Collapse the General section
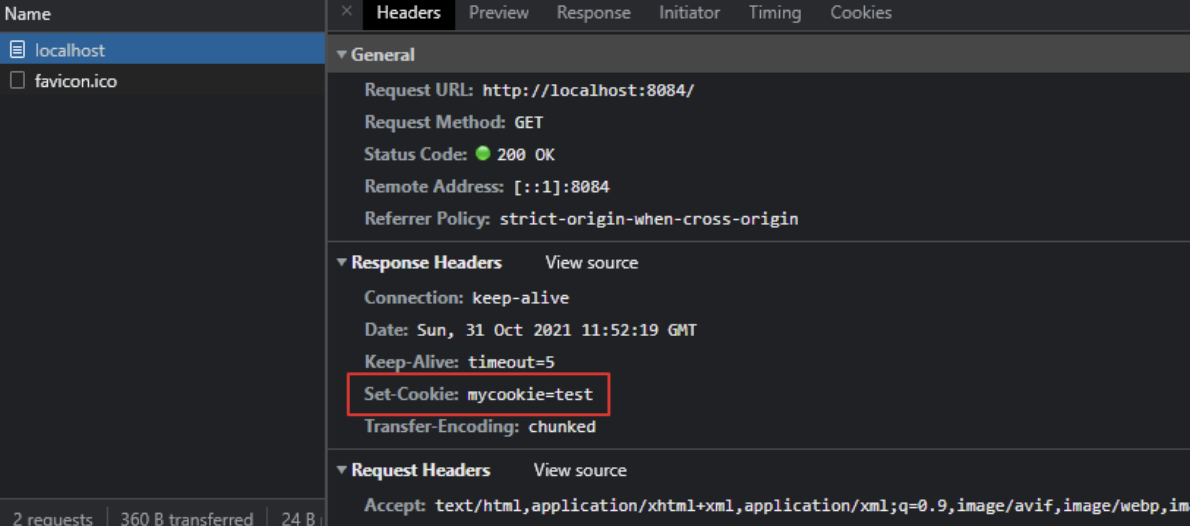Image resolution: width=1190 pixels, height=526 pixels. point(342,55)
